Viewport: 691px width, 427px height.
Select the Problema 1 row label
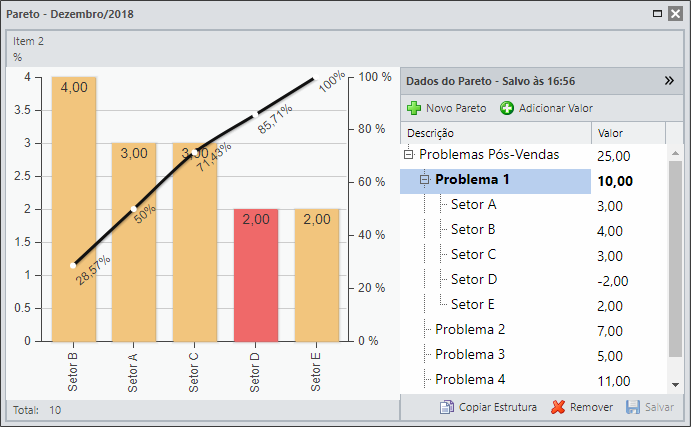click(x=472, y=180)
